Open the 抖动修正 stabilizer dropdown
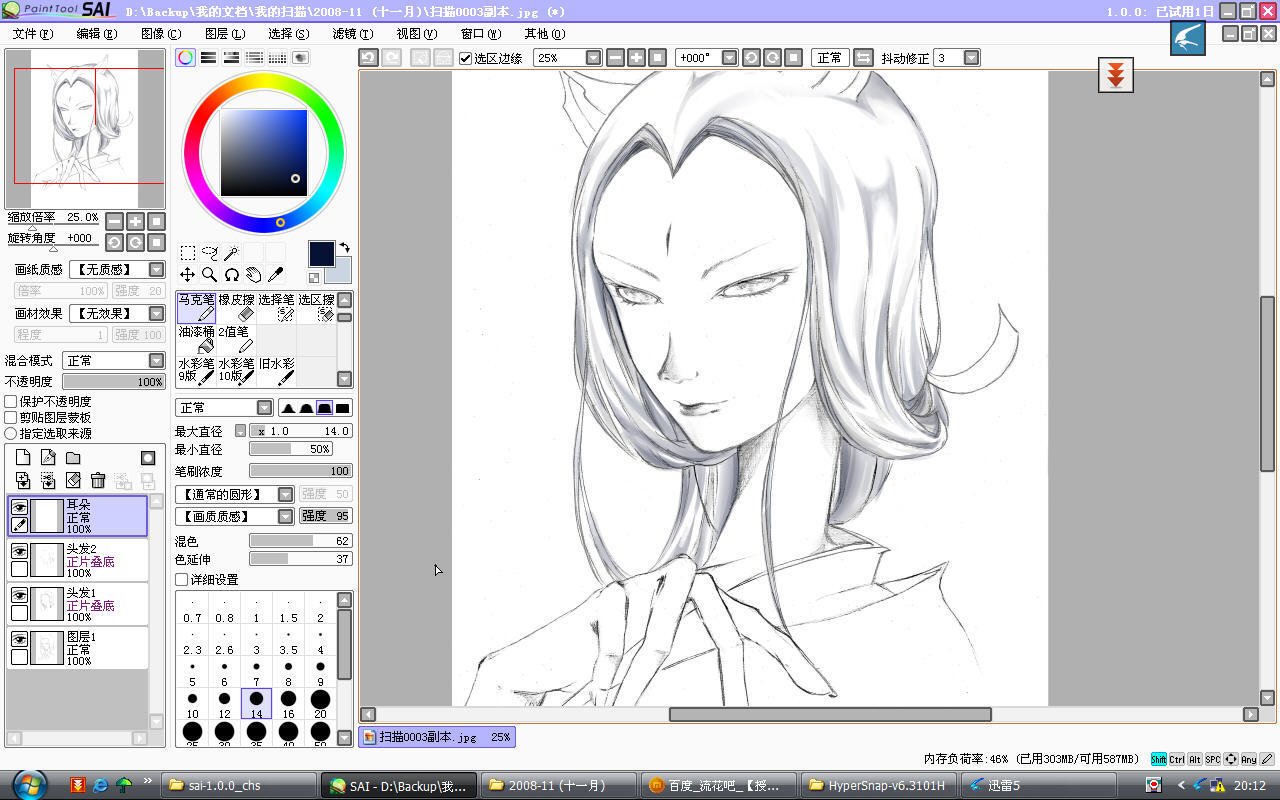 coord(971,58)
